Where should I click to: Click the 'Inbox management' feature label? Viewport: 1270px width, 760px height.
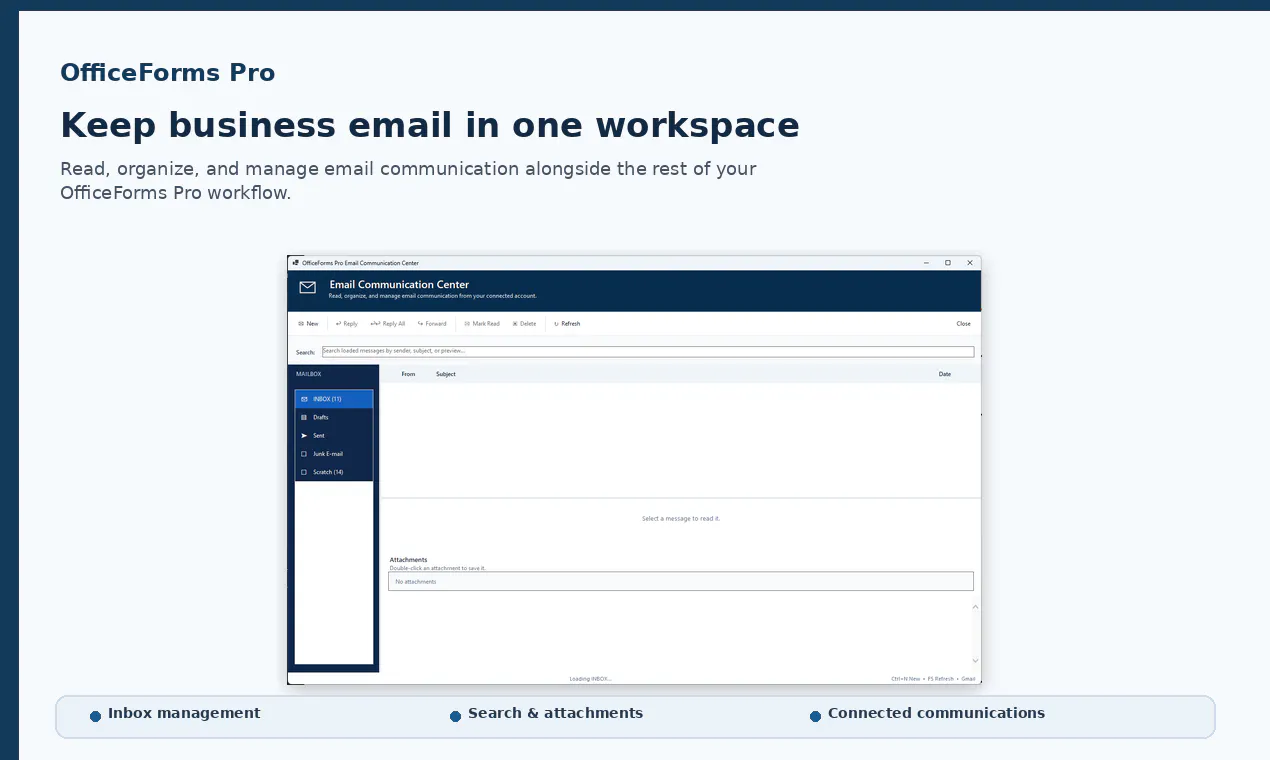pyautogui.click(x=184, y=713)
